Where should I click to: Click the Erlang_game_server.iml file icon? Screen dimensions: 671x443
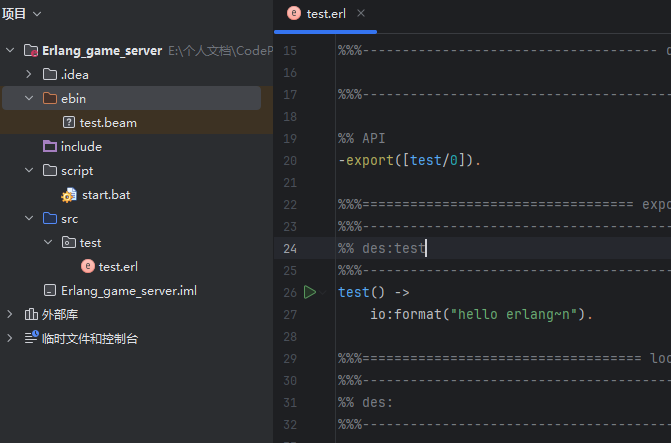pyautogui.click(x=50, y=291)
